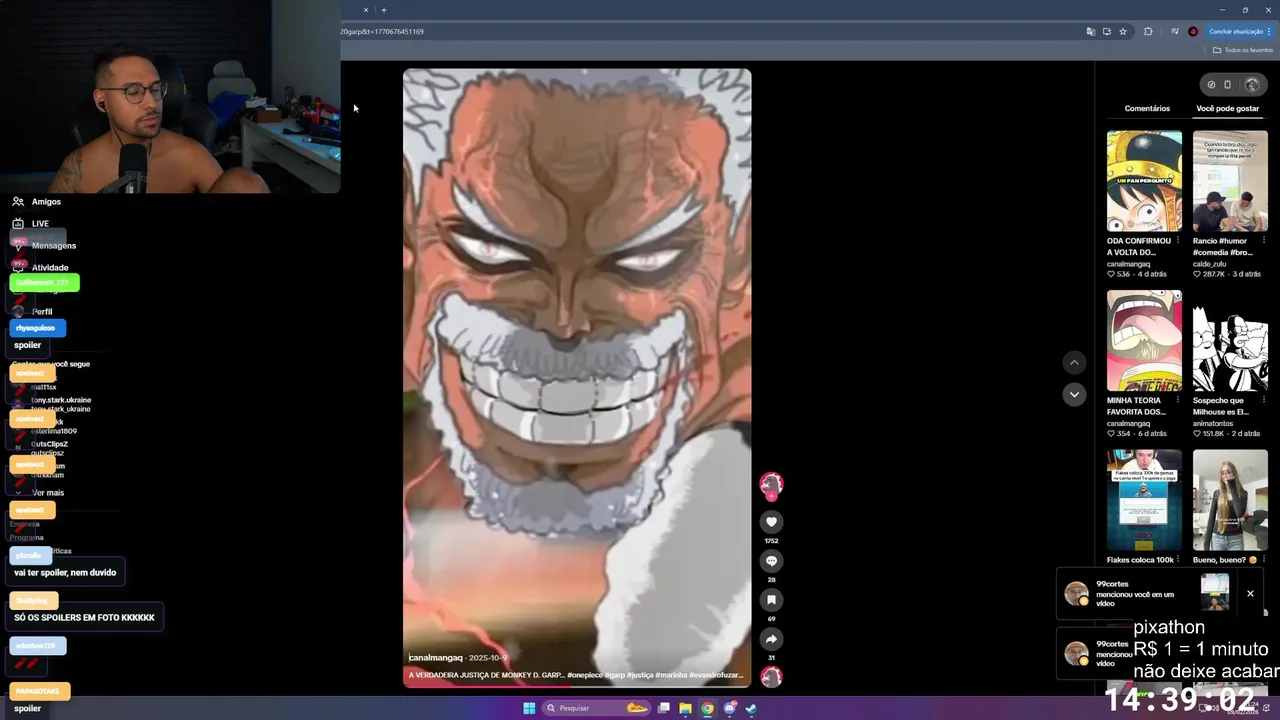Open the browser extensions puzzle icon

1148,31
